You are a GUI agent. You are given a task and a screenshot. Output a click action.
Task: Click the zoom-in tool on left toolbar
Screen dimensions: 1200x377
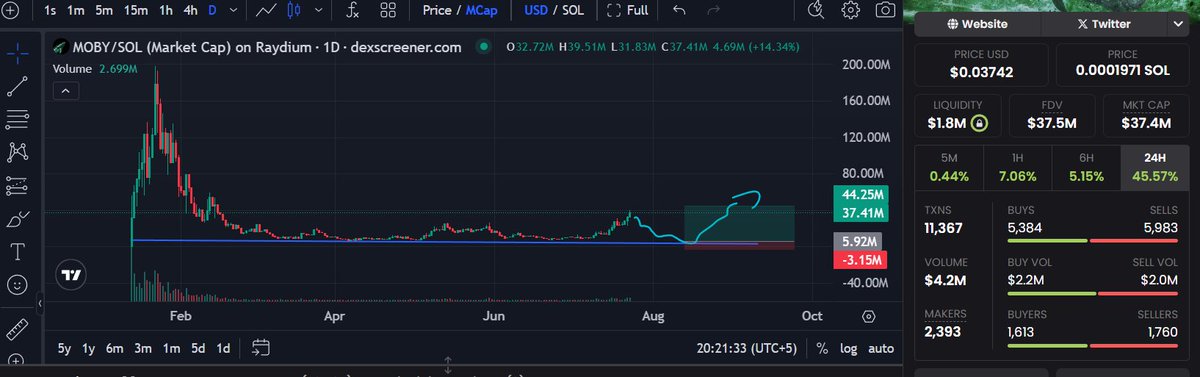tap(15, 360)
